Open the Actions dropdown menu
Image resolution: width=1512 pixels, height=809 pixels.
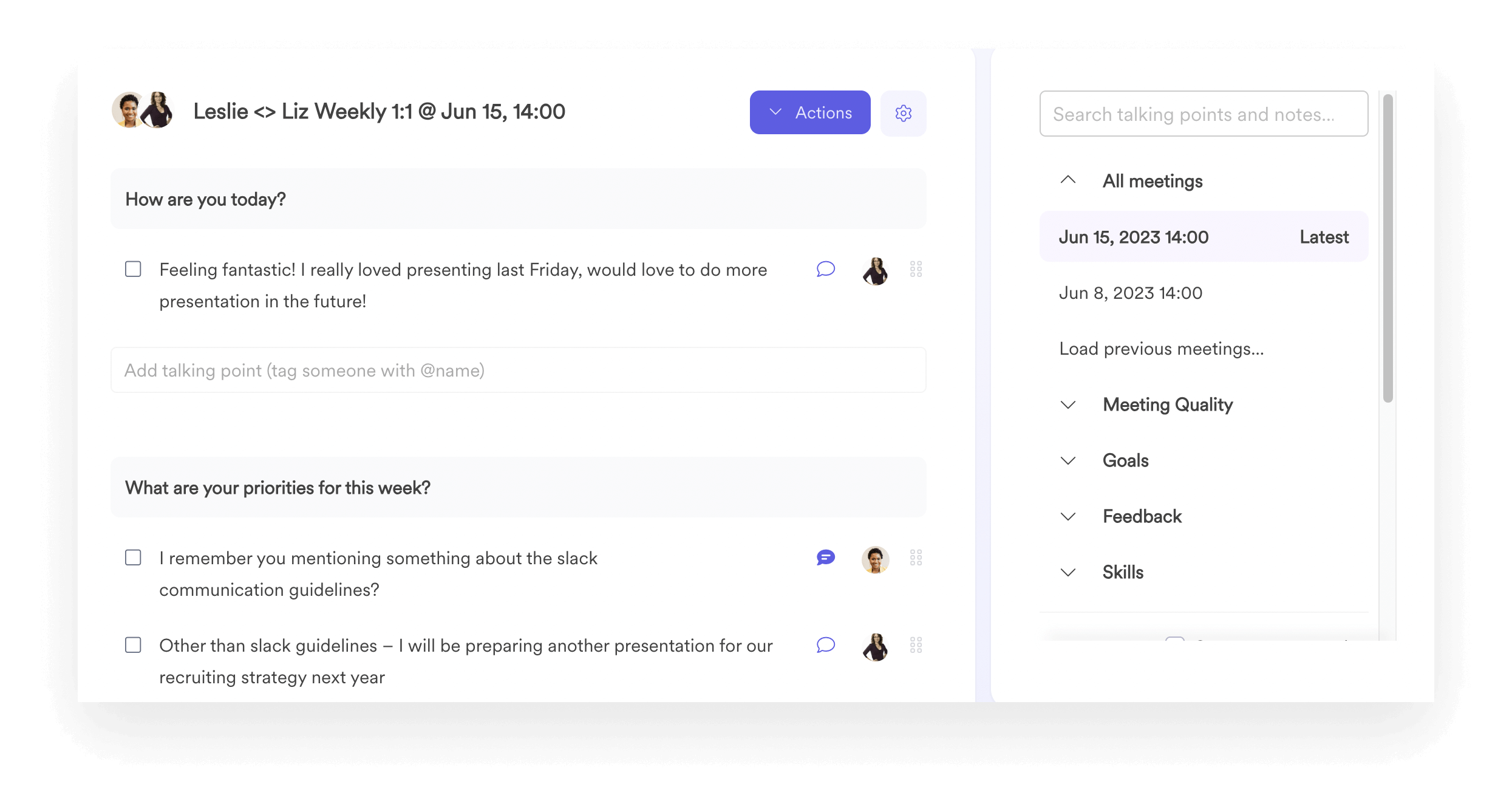[x=811, y=112]
